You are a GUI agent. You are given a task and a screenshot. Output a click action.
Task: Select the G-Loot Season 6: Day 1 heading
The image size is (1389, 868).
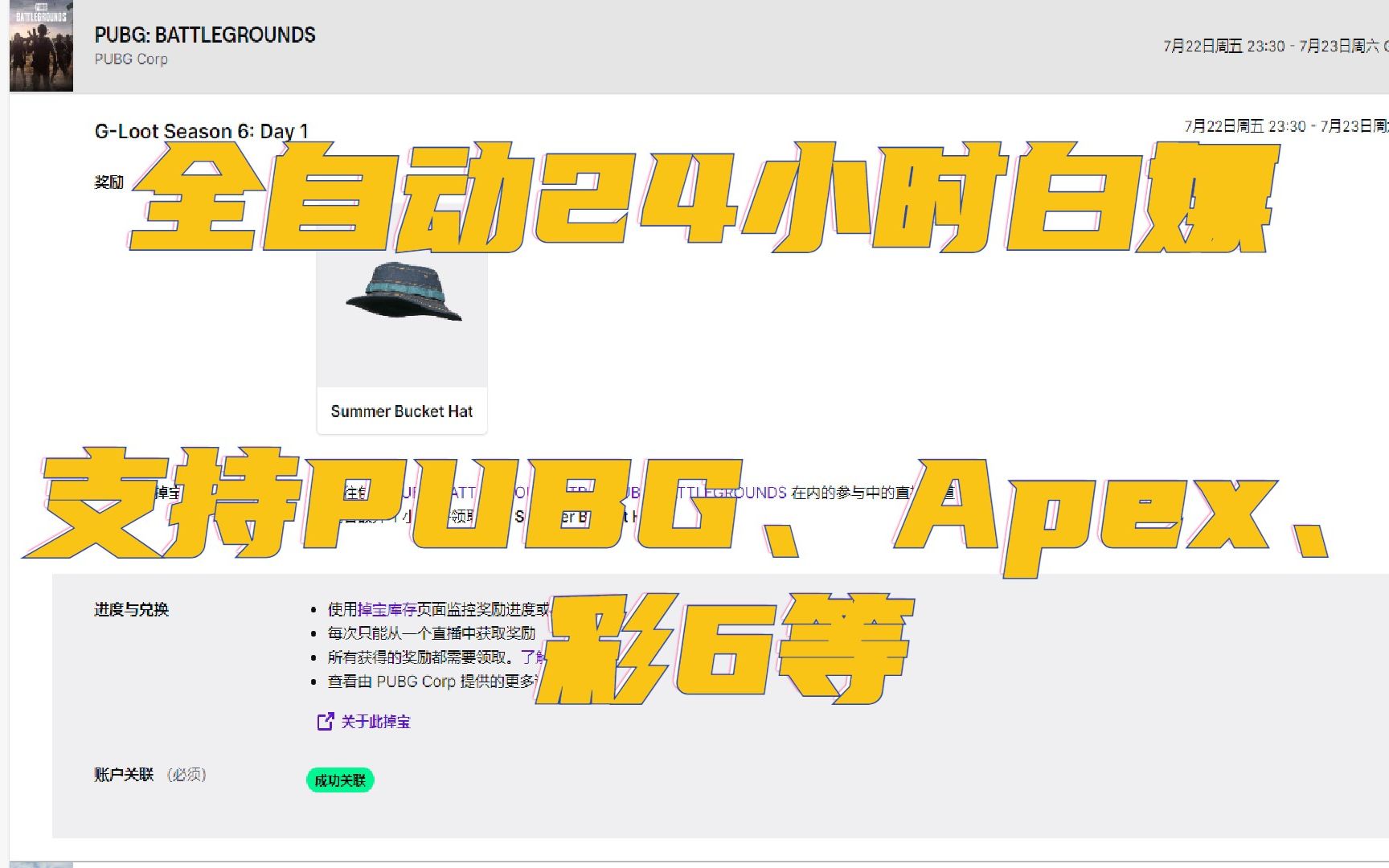tap(201, 131)
